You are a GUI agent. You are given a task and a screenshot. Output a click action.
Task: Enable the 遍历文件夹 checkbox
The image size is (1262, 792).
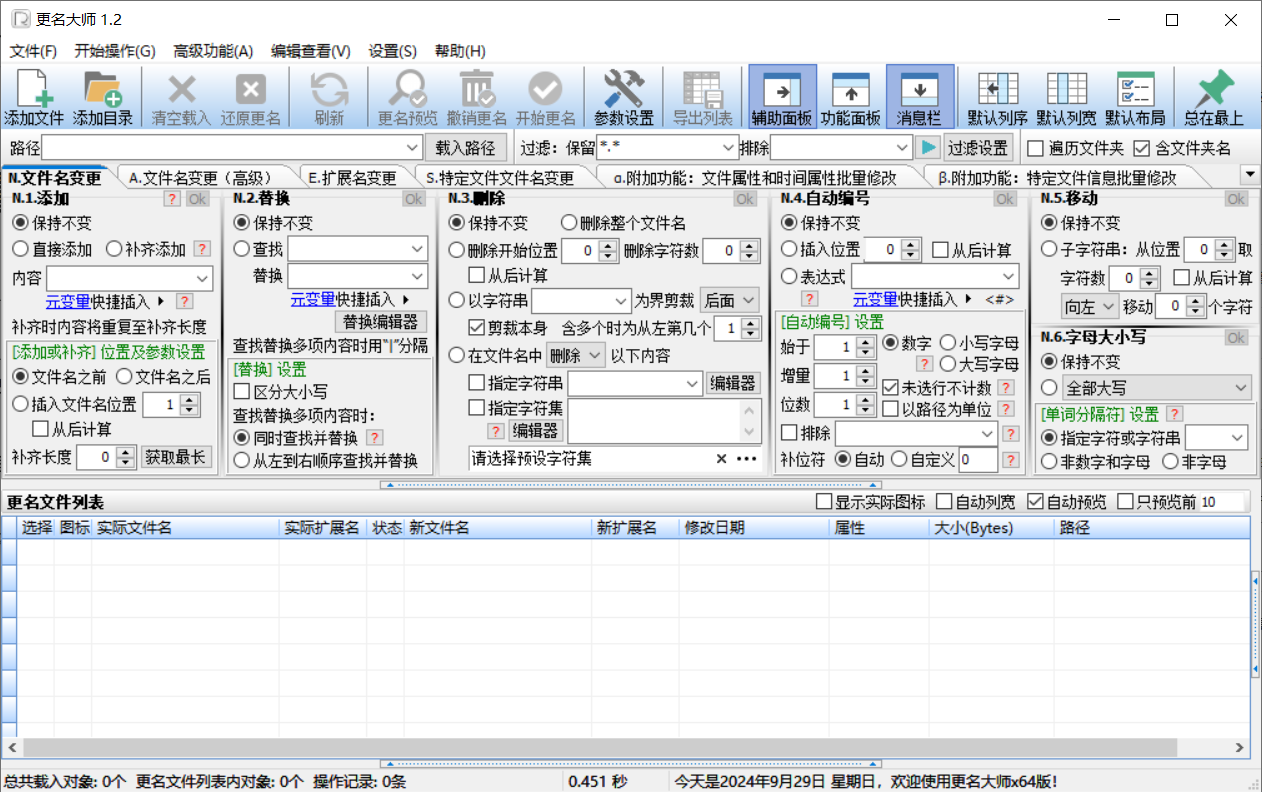(x=1036, y=149)
